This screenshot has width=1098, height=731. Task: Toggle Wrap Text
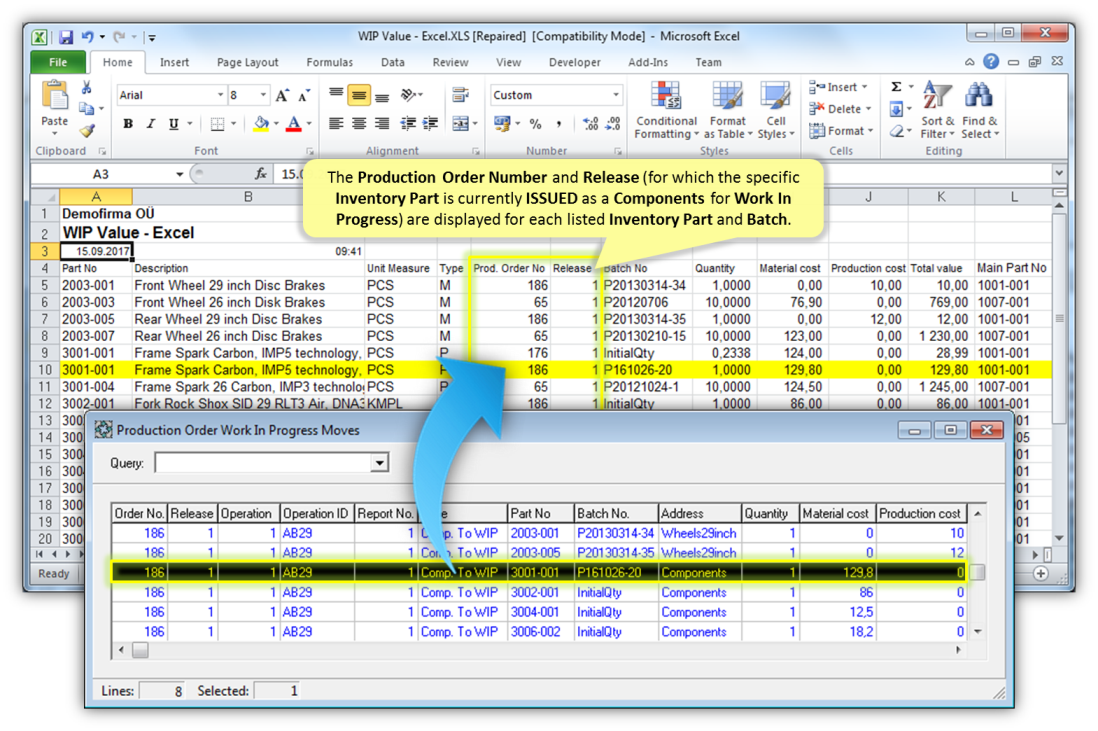[x=460, y=95]
